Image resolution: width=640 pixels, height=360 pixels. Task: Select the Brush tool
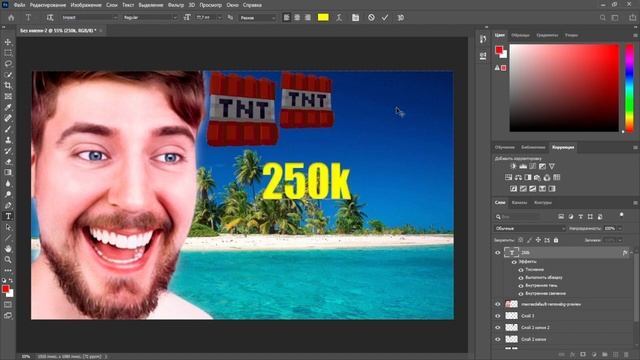pos(8,129)
